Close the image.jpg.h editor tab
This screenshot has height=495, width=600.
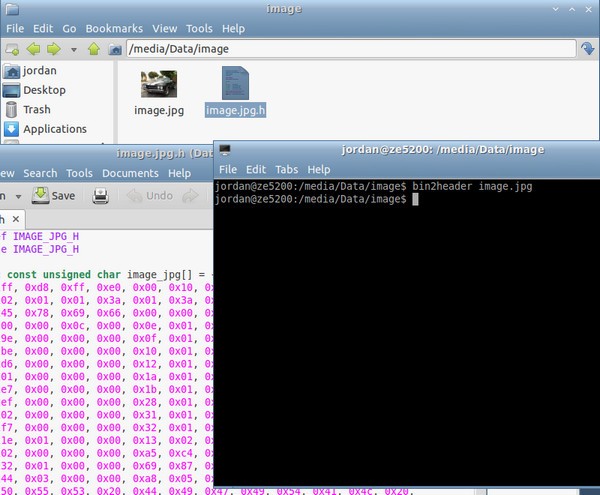[x=16, y=219]
